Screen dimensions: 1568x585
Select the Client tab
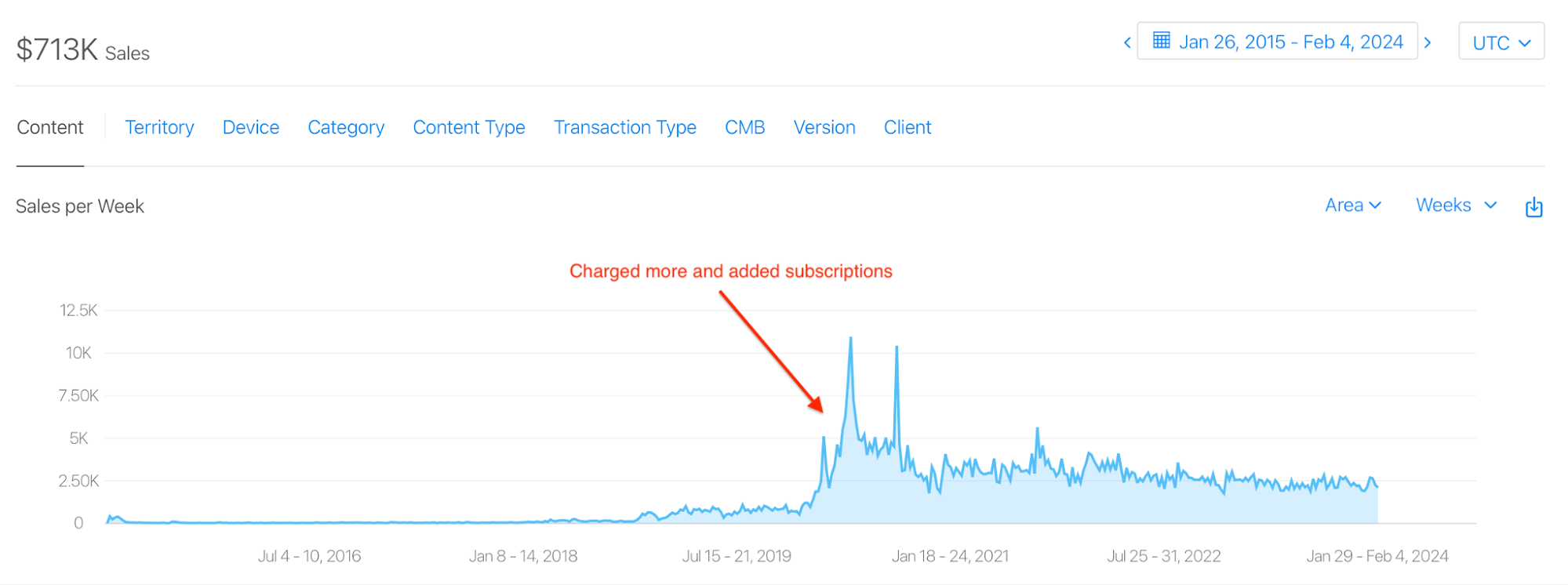908,128
